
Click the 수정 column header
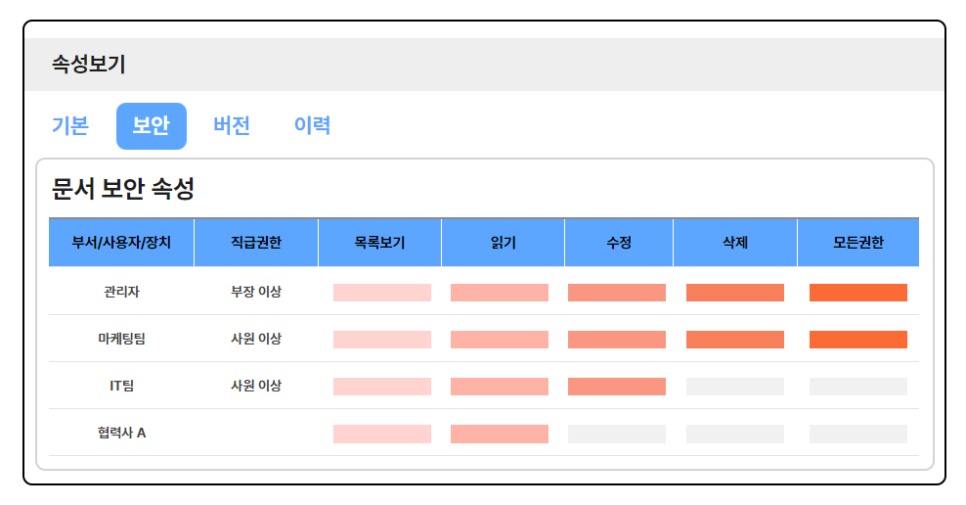[x=619, y=243]
